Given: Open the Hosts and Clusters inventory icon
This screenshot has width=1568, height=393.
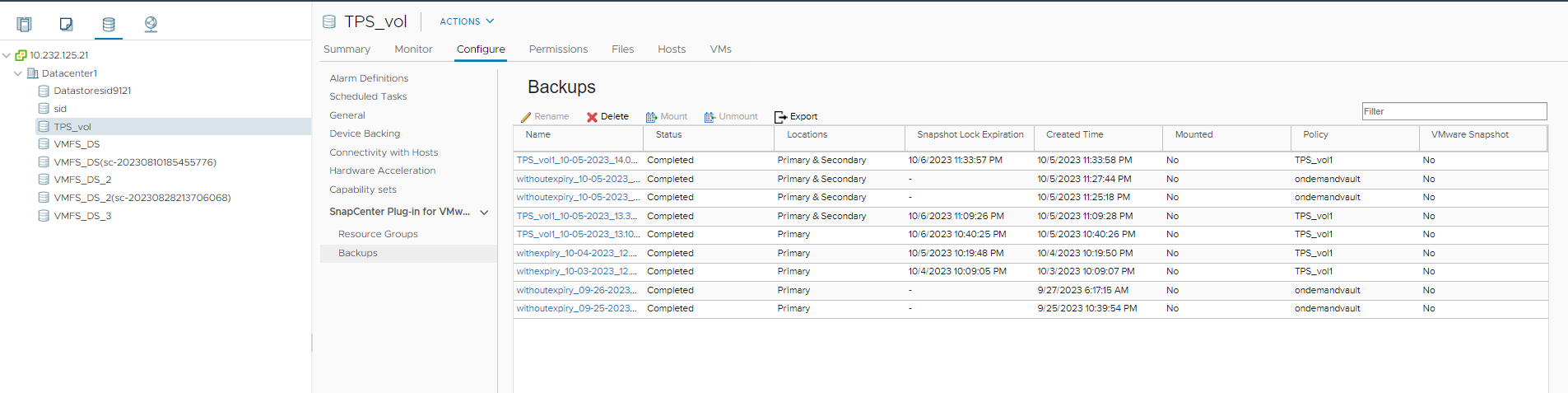Looking at the screenshot, I should coord(24,24).
